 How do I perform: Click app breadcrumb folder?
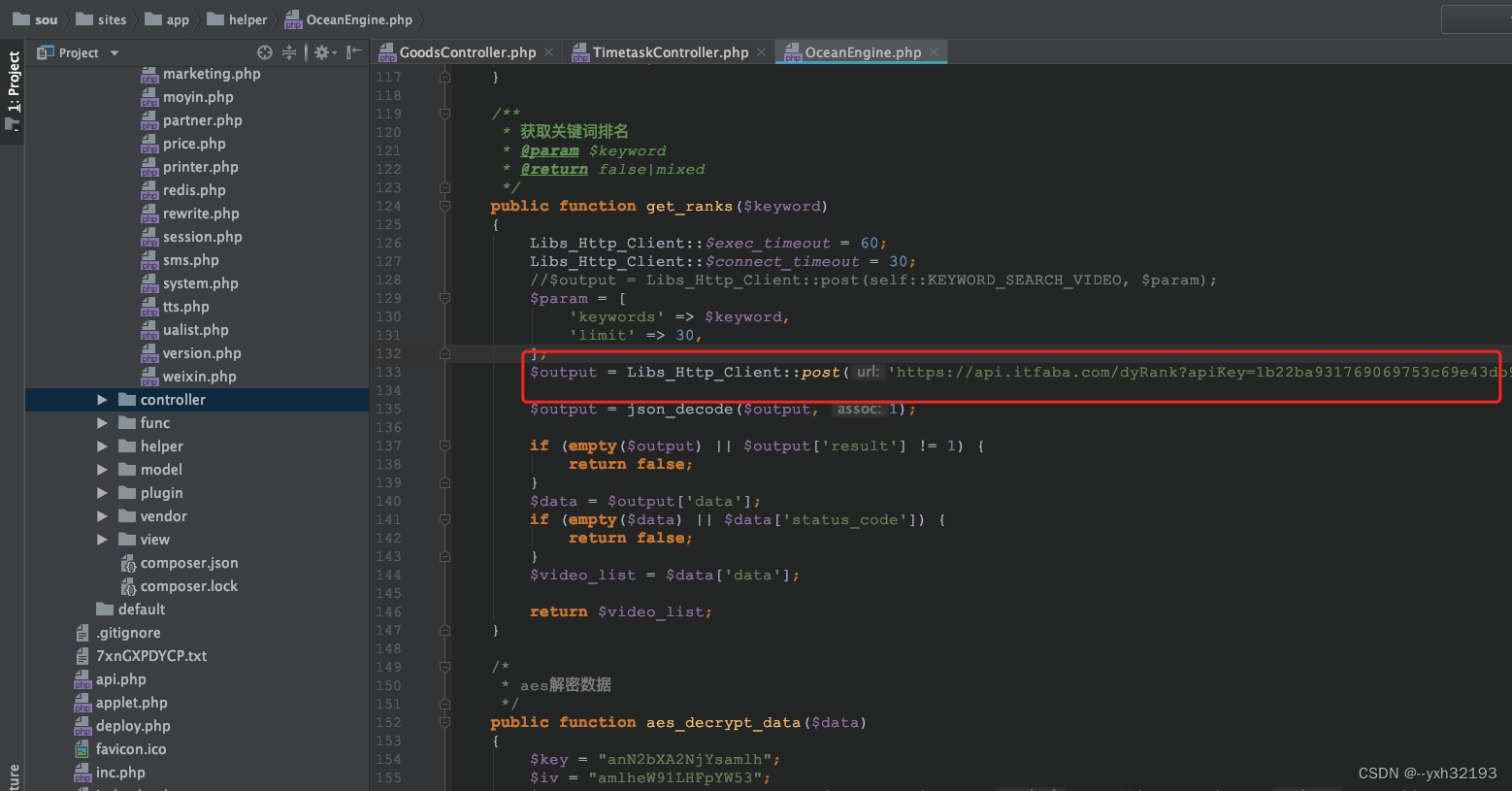(167, 19)
